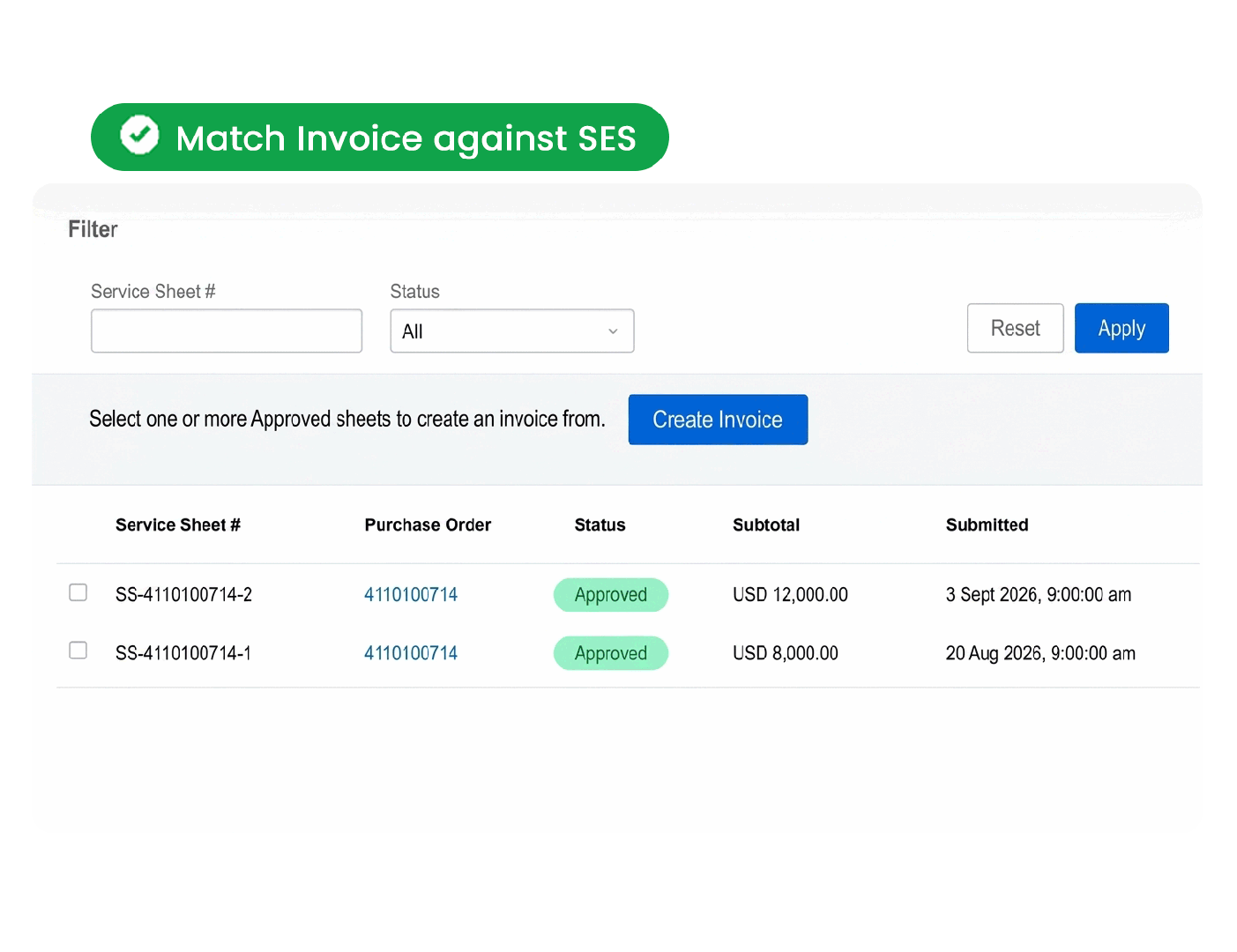Click the date 3 Sept 2026, 9:00:00 am
Screen dimensions: 1237x952
[x=1039, y=595]
